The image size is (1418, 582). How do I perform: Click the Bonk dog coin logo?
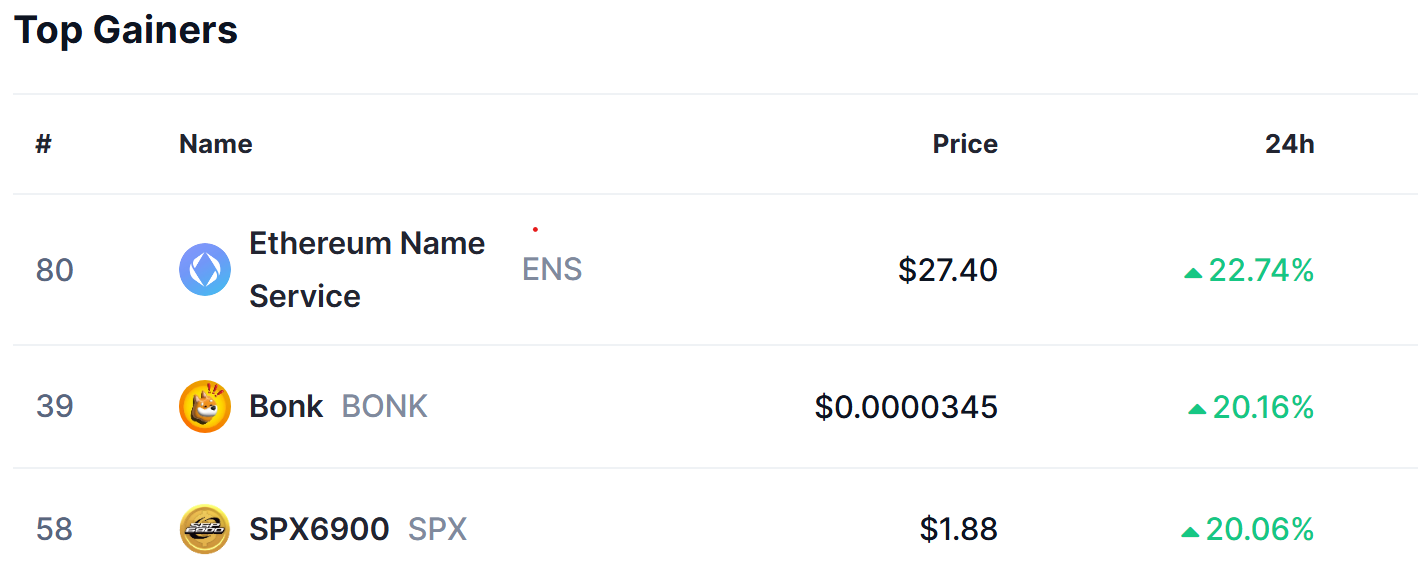[x=205, y=407]
